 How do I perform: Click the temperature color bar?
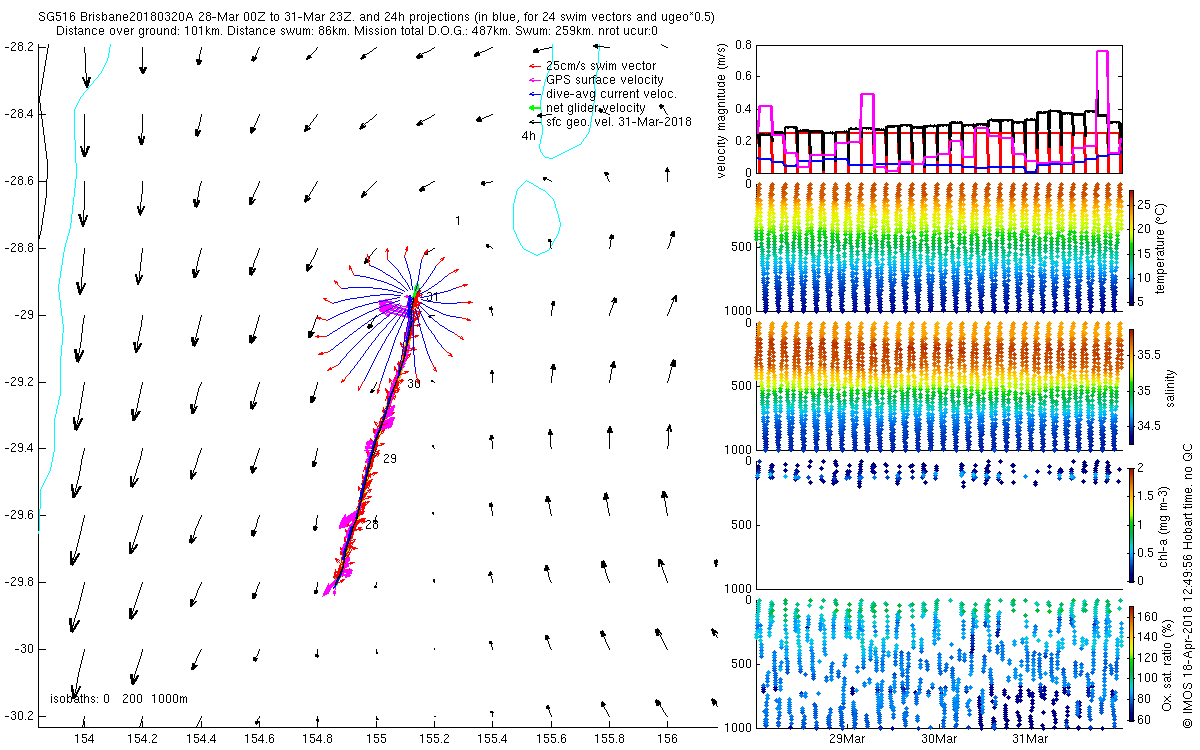coord(1132,246)
